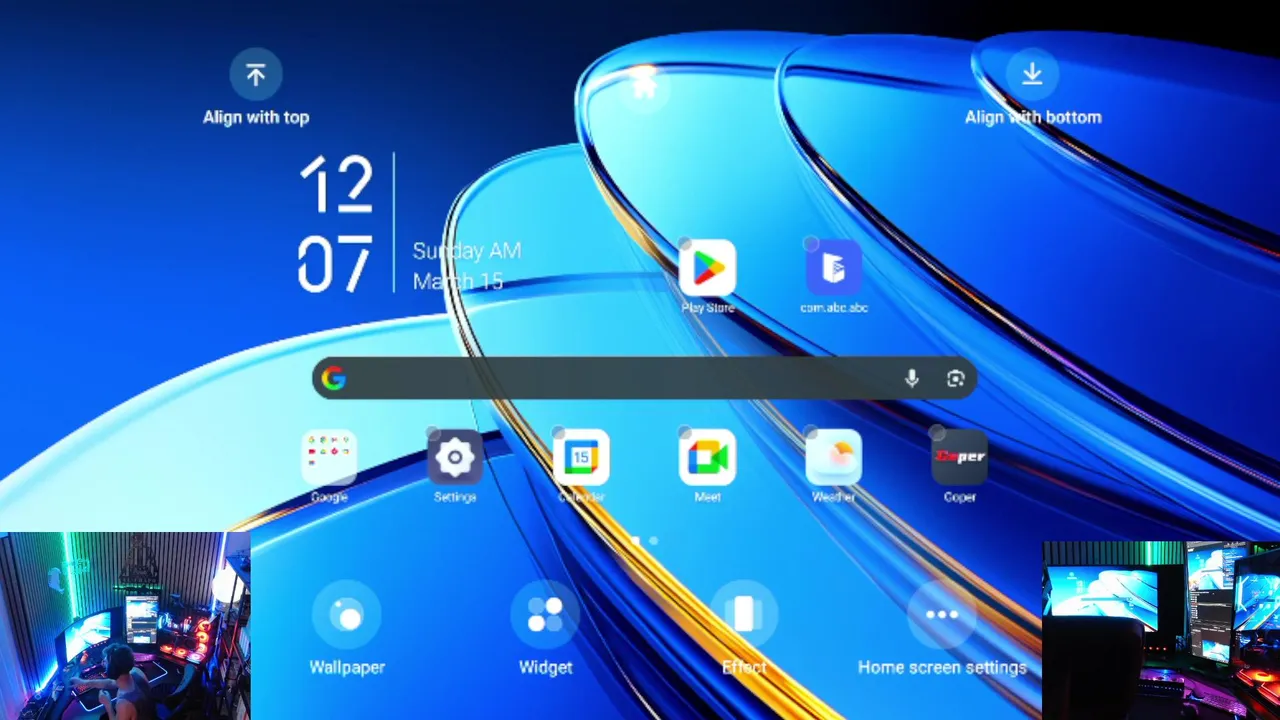Click the "Settings" app label
Viewport: 1280px width, 720px height.
[x=455, y=497]
